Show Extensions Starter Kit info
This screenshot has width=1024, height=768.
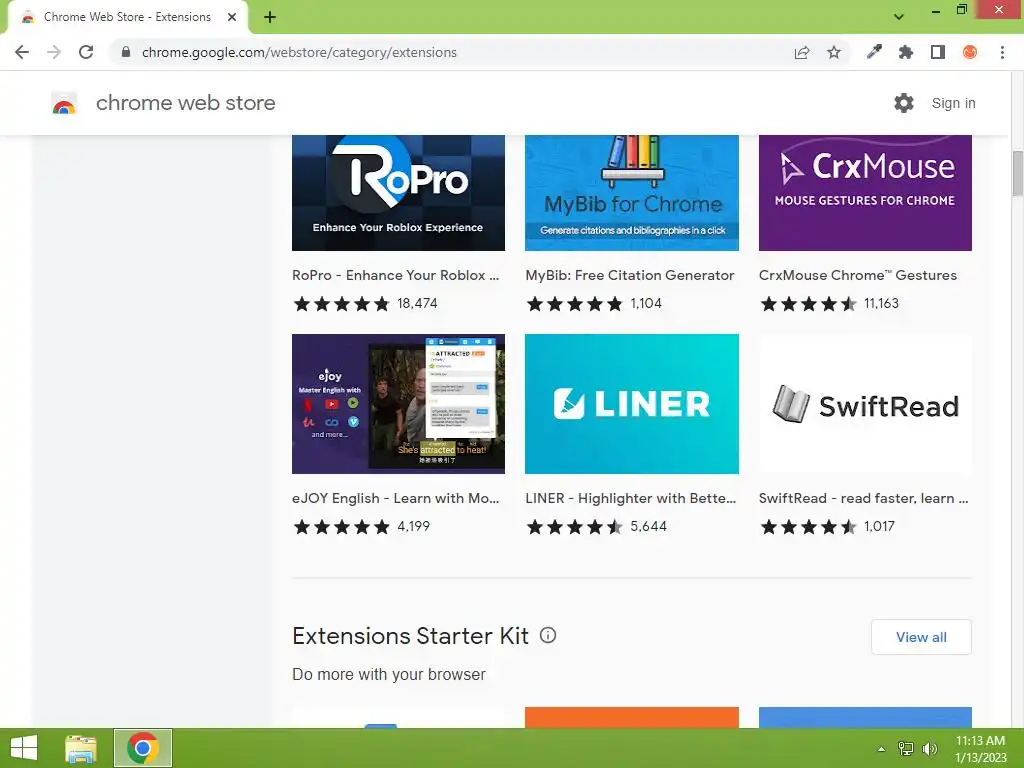tap(548, 635)
